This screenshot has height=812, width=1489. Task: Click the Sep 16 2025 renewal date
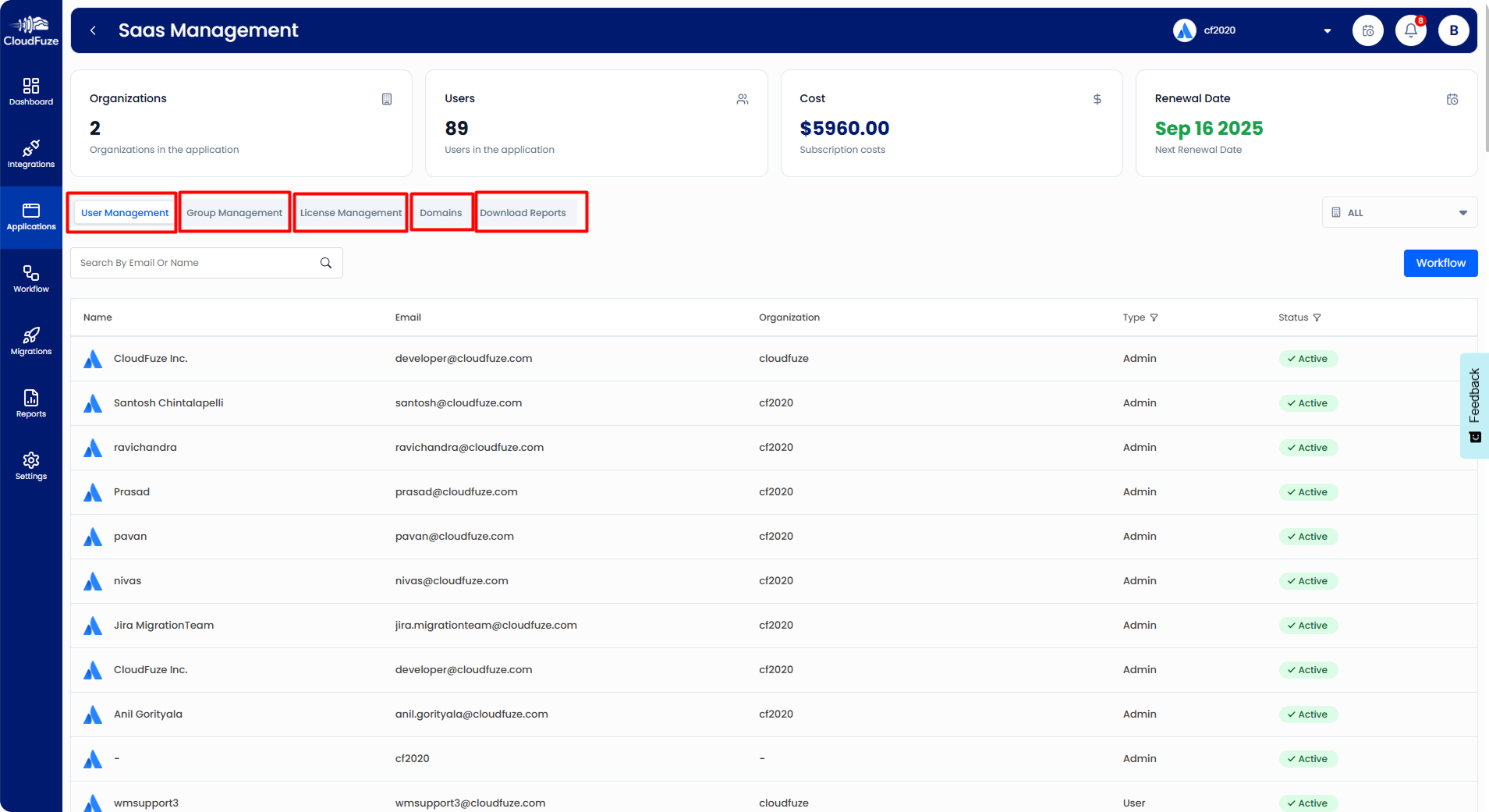(x=1209, y=128)
